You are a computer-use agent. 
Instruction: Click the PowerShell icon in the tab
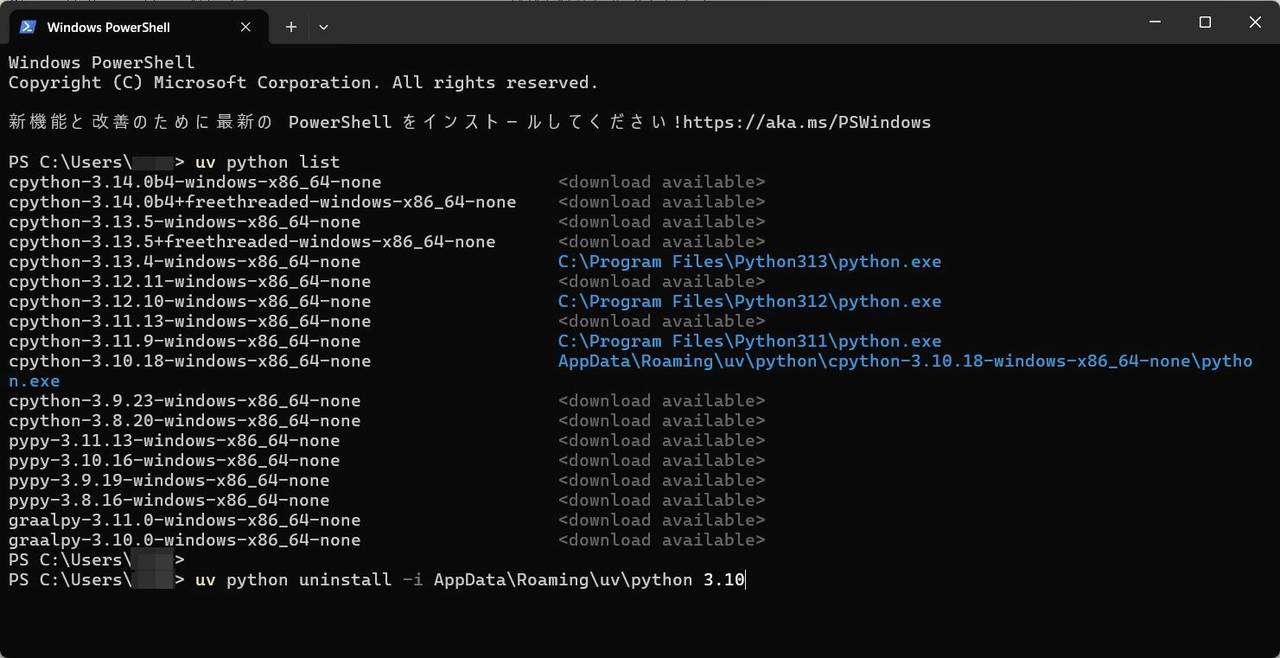tap(28, 27)
